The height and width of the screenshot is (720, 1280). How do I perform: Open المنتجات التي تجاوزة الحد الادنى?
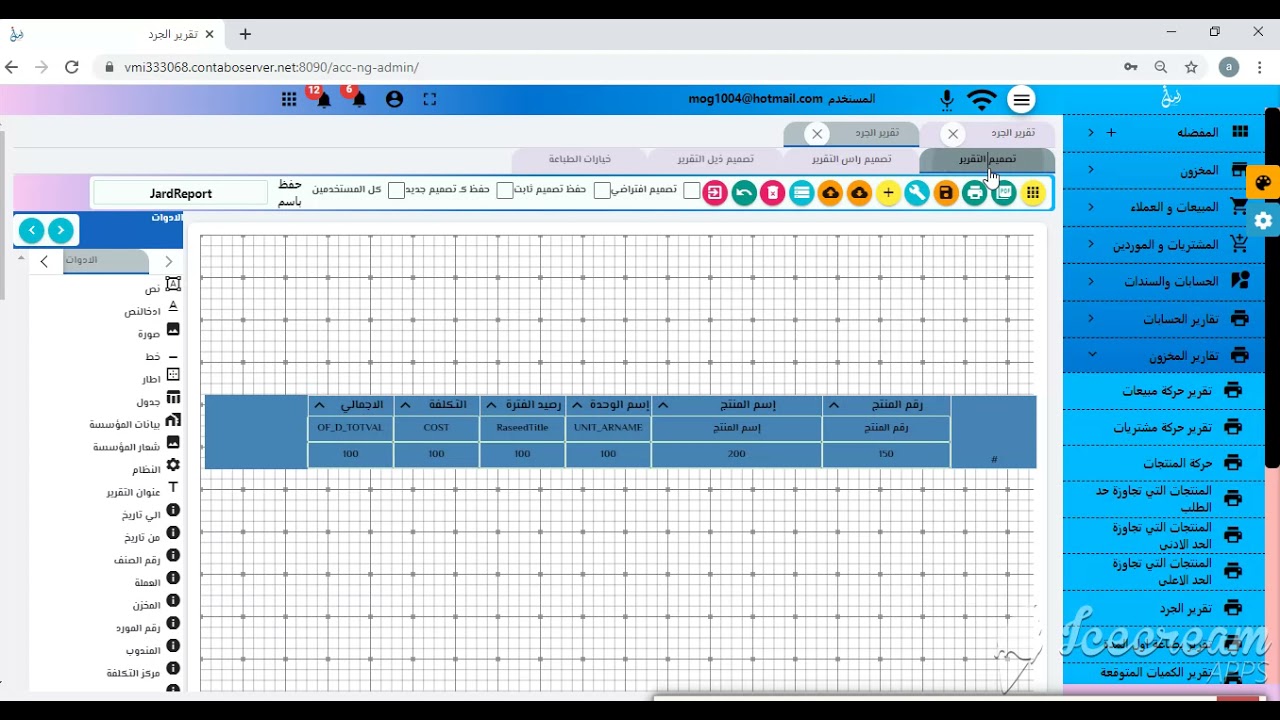(1165, 535)
